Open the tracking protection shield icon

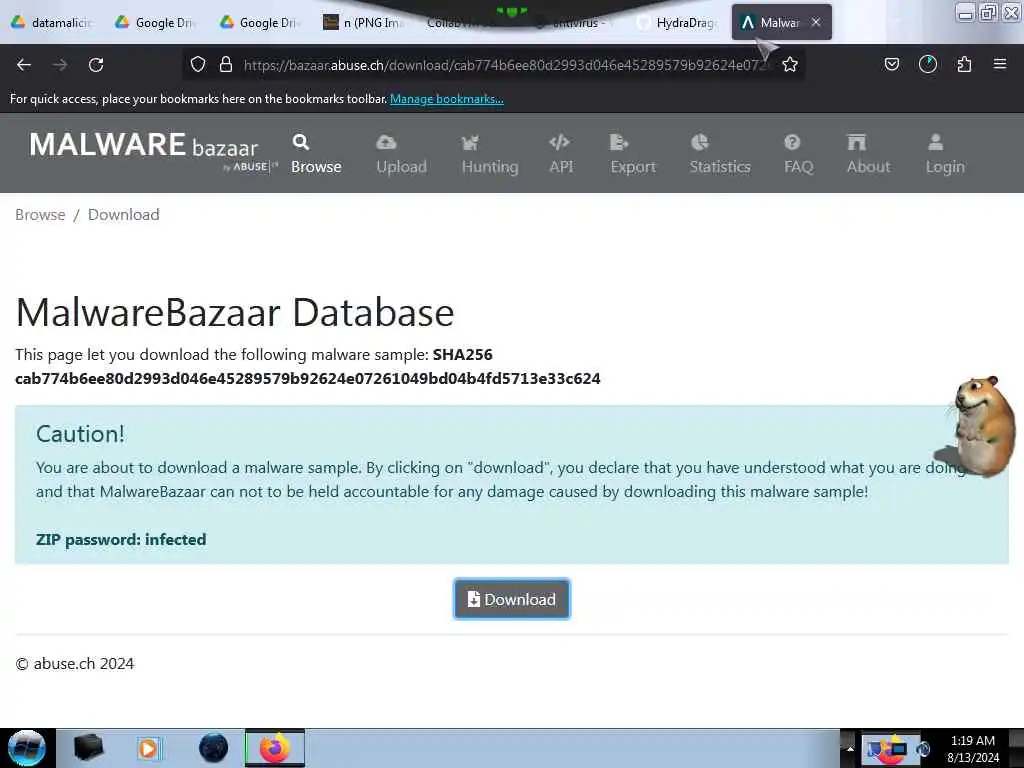198,64
